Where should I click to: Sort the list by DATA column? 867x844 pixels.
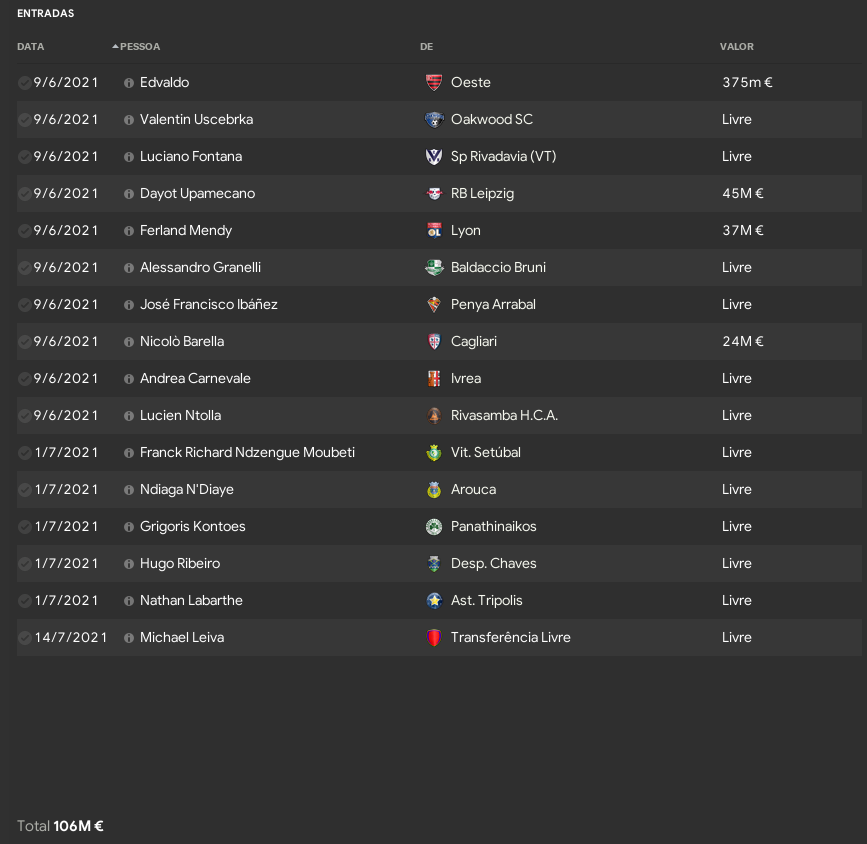click(x=30, y=46)
